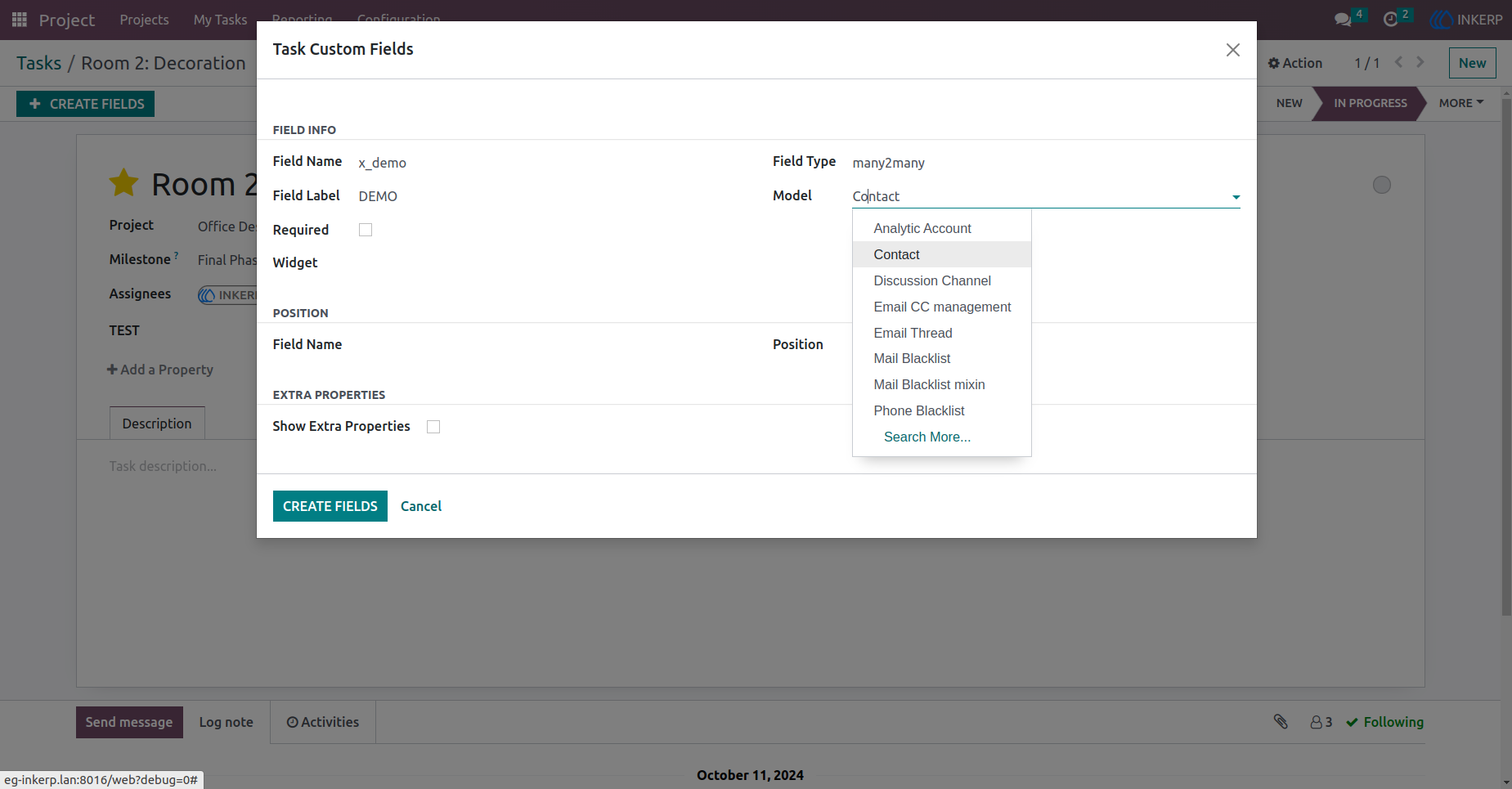Click the yellow priority star icon
Screen dimensions: 1512x789
pyautogui.click(x=123, y=183)
